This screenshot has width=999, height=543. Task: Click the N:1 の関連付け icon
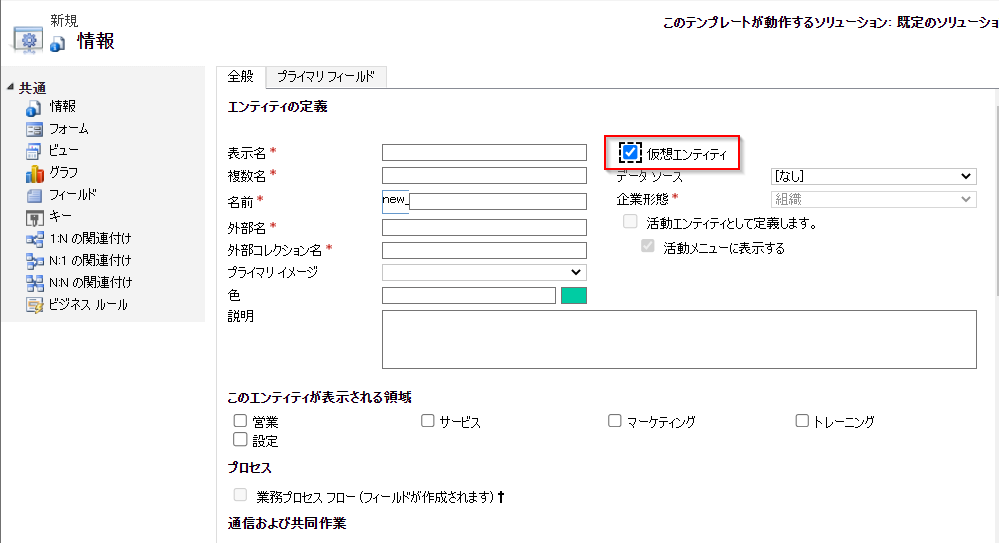tap(34, 261)
